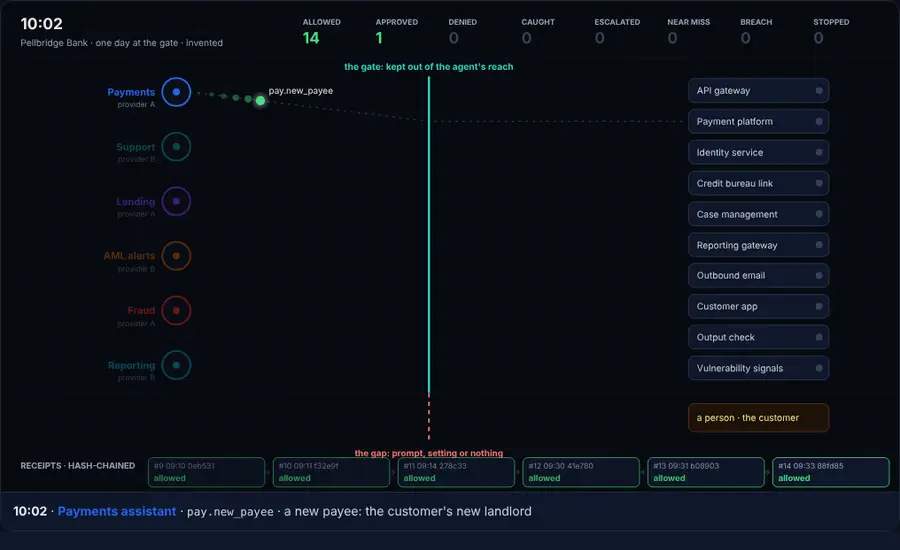Click the CAUGHT counter

[538, 31]
